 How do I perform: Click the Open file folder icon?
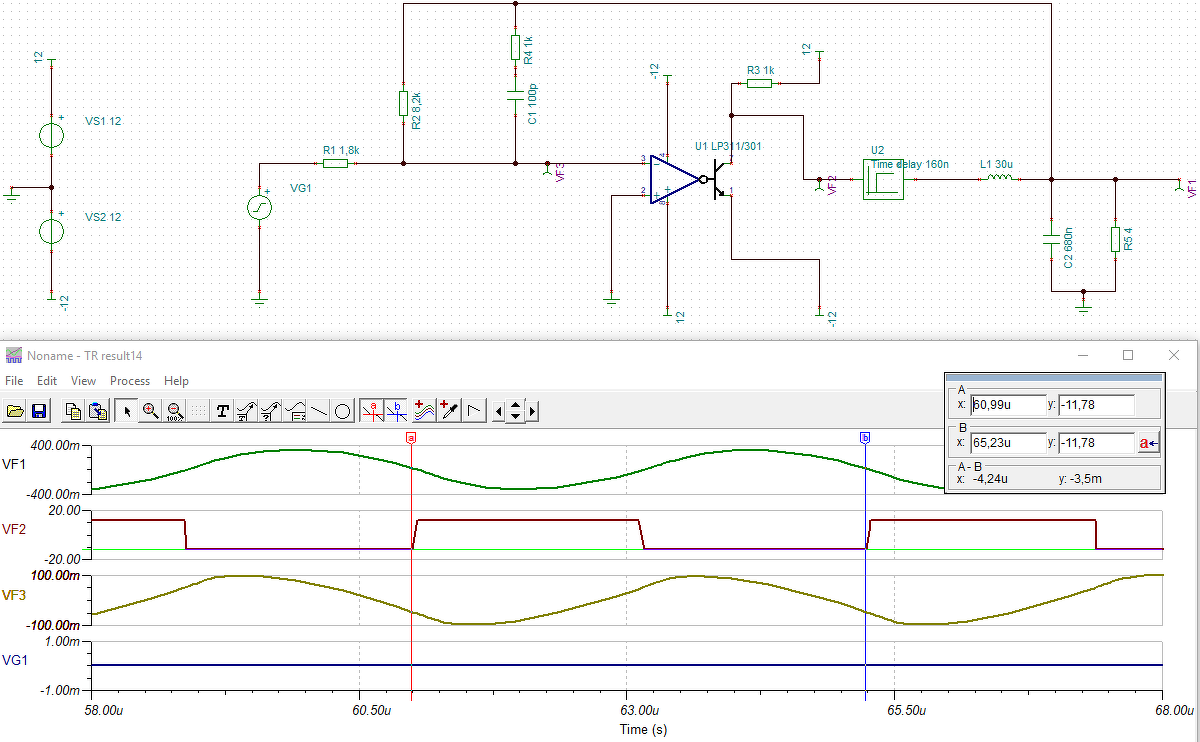pos(15,410)
